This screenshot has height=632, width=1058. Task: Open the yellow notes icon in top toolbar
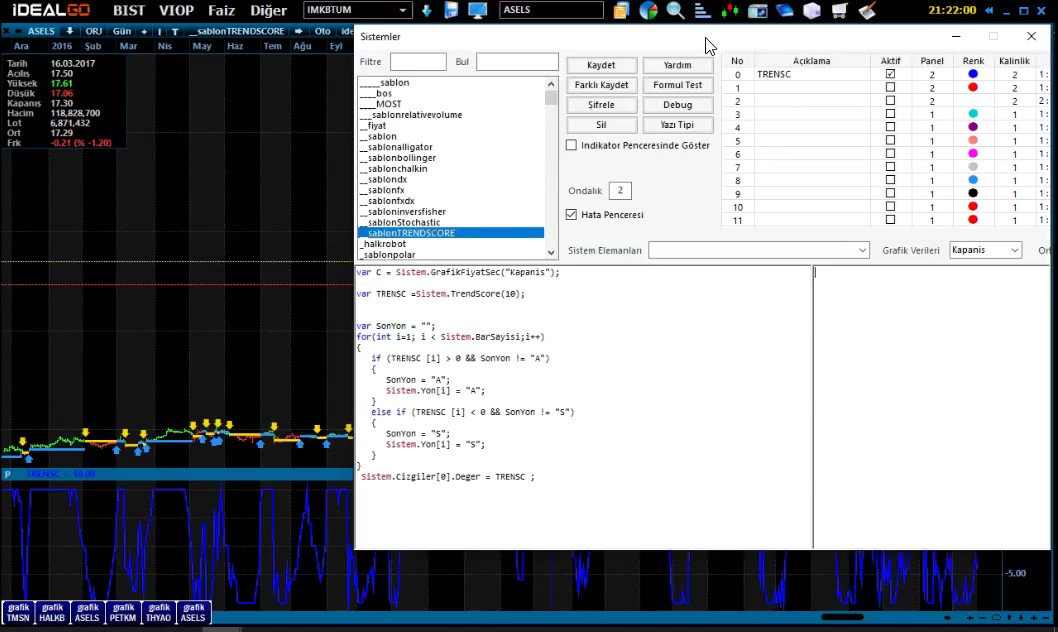click(x=621, y=10)
